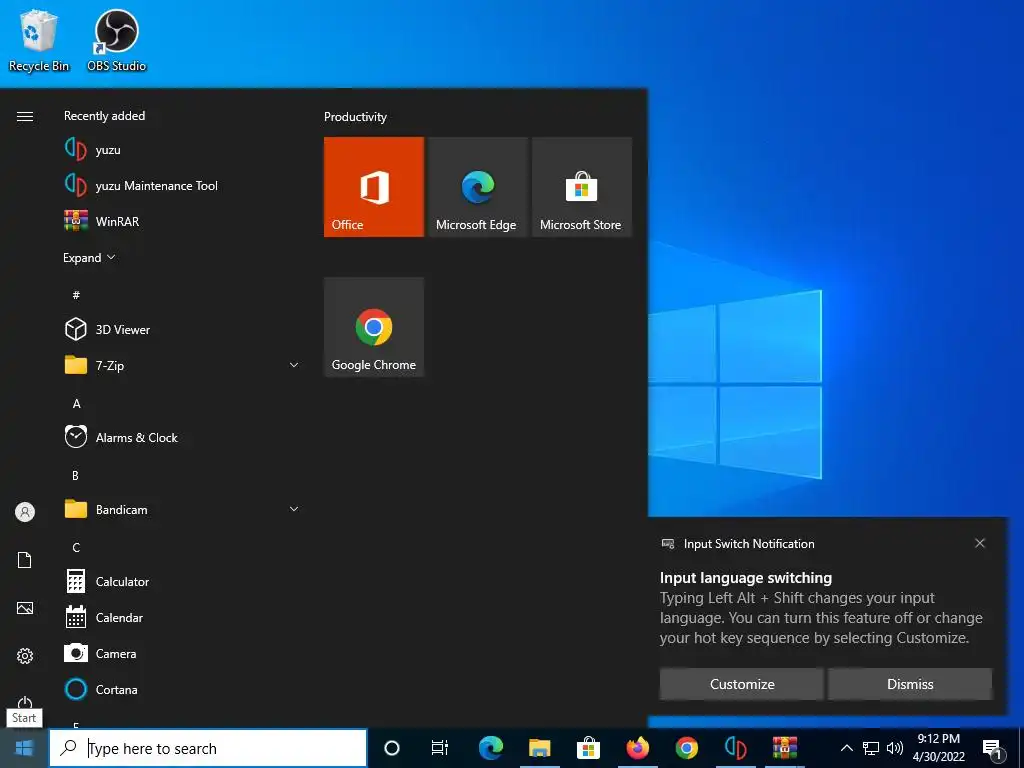Open the Recycle Bin desktop icon
1024x768 pixels.
[39, 40]
